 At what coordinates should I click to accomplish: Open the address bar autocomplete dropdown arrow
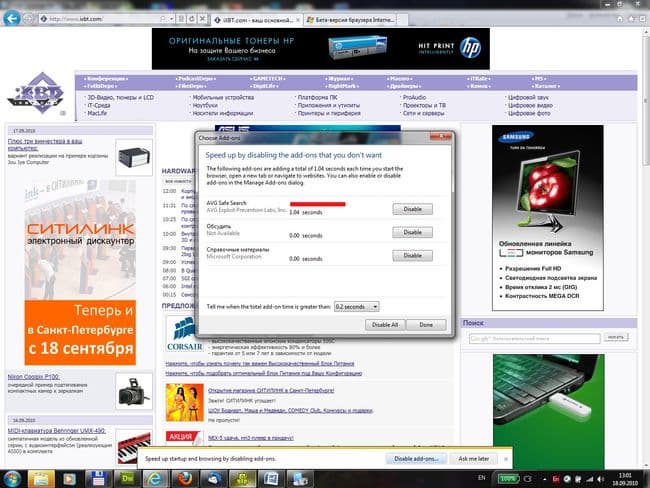[x=172, y=19]
